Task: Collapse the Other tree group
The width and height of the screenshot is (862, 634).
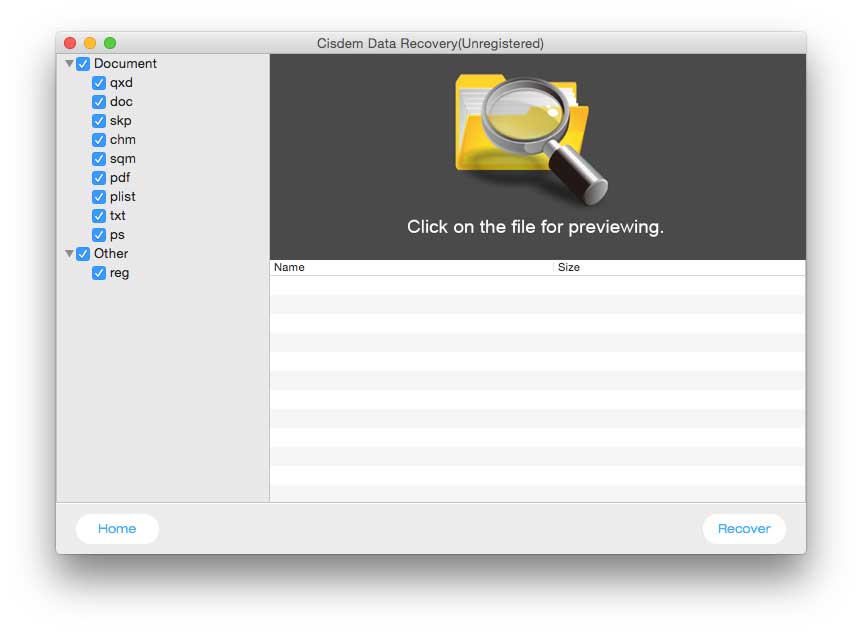Action: 69,253
